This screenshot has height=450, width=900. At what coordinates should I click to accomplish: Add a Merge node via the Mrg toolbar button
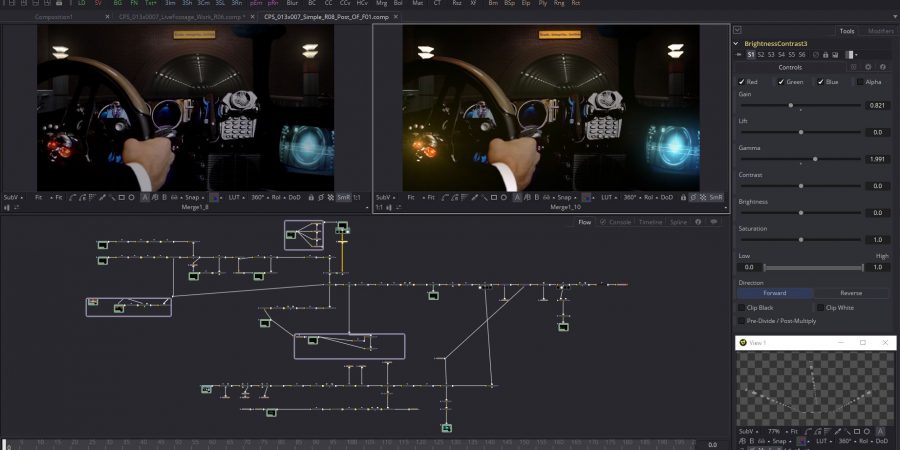pyautogui.click(x=380, y=4)
